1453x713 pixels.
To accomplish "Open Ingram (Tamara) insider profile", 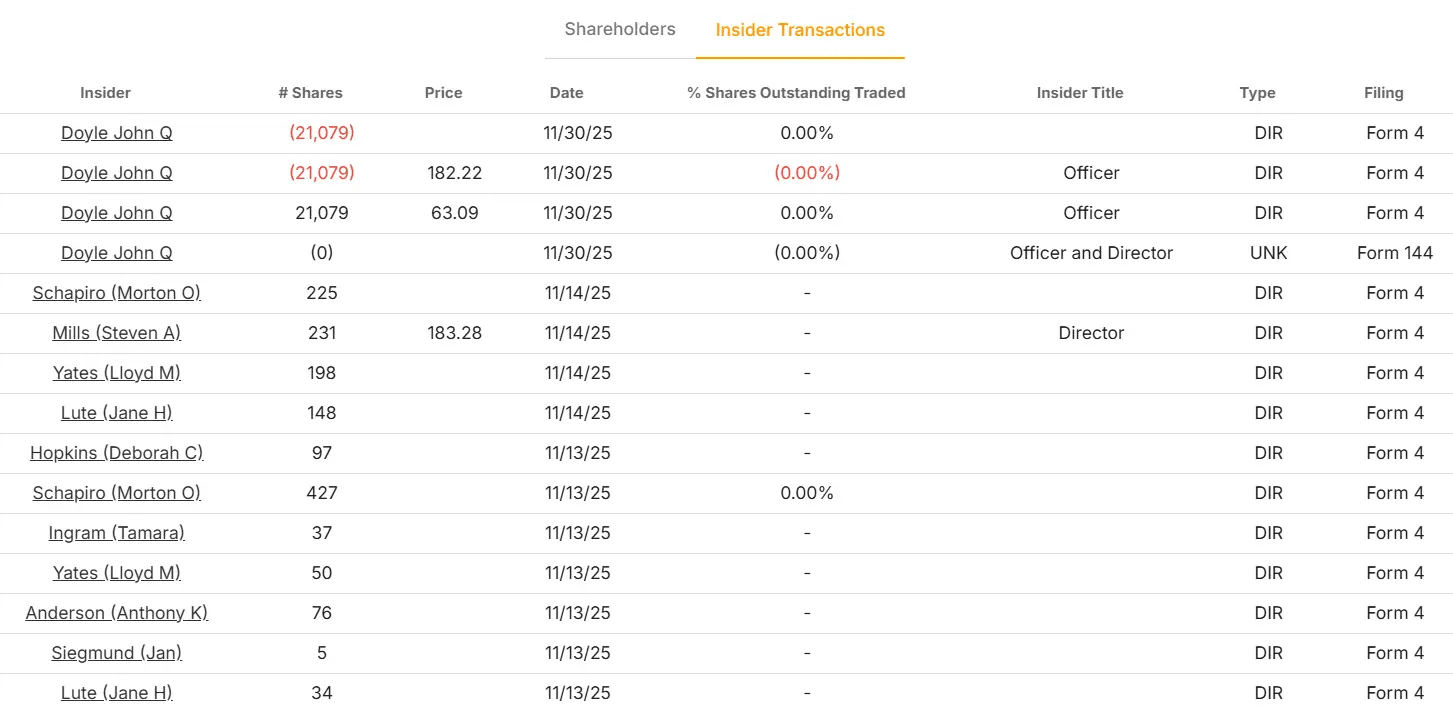I will [116, 533].
